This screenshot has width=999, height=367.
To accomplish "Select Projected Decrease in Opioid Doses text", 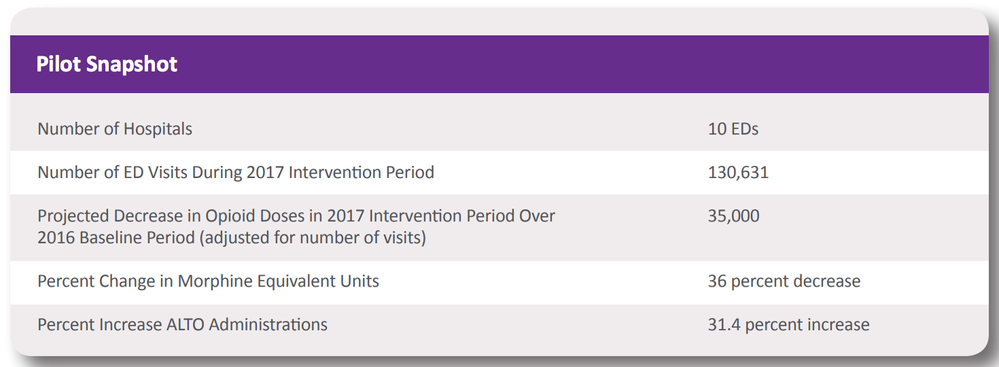I will [180, 215].
